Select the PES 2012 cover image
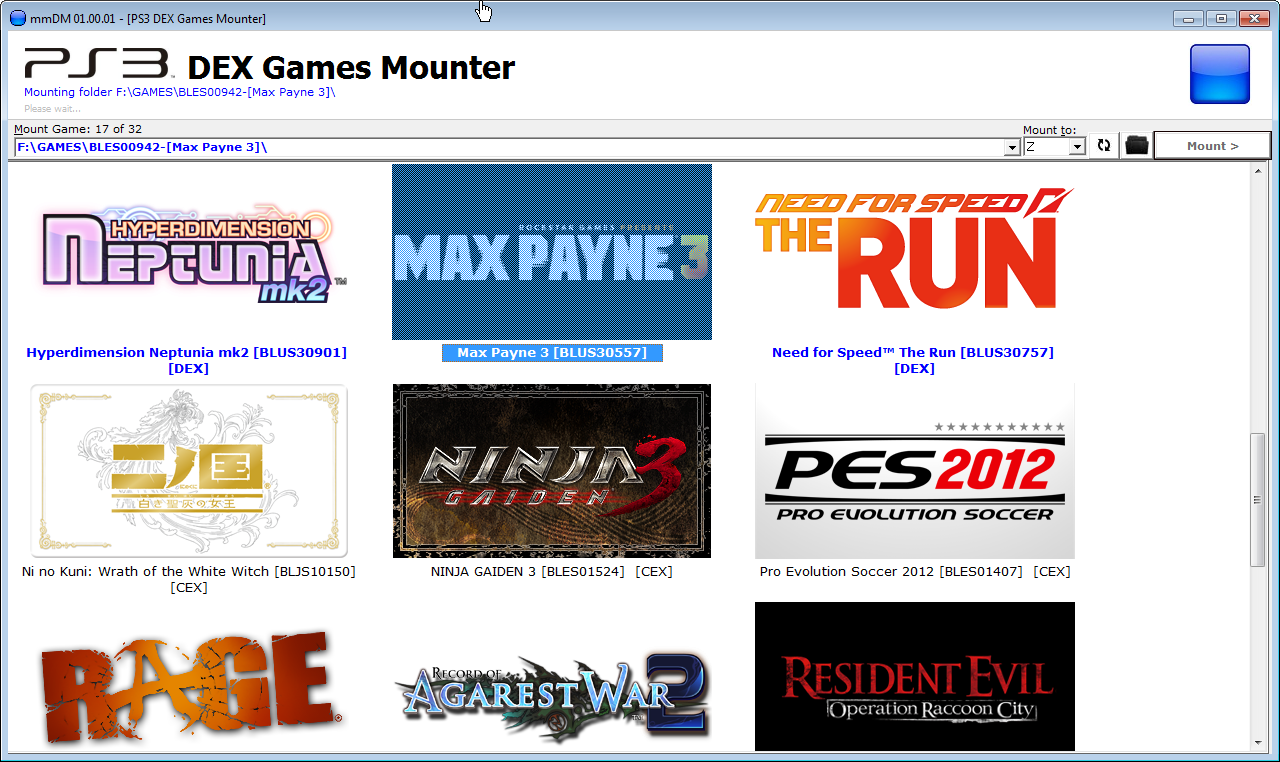This screenshot has height=762, width=1280. tap(914, 471)
